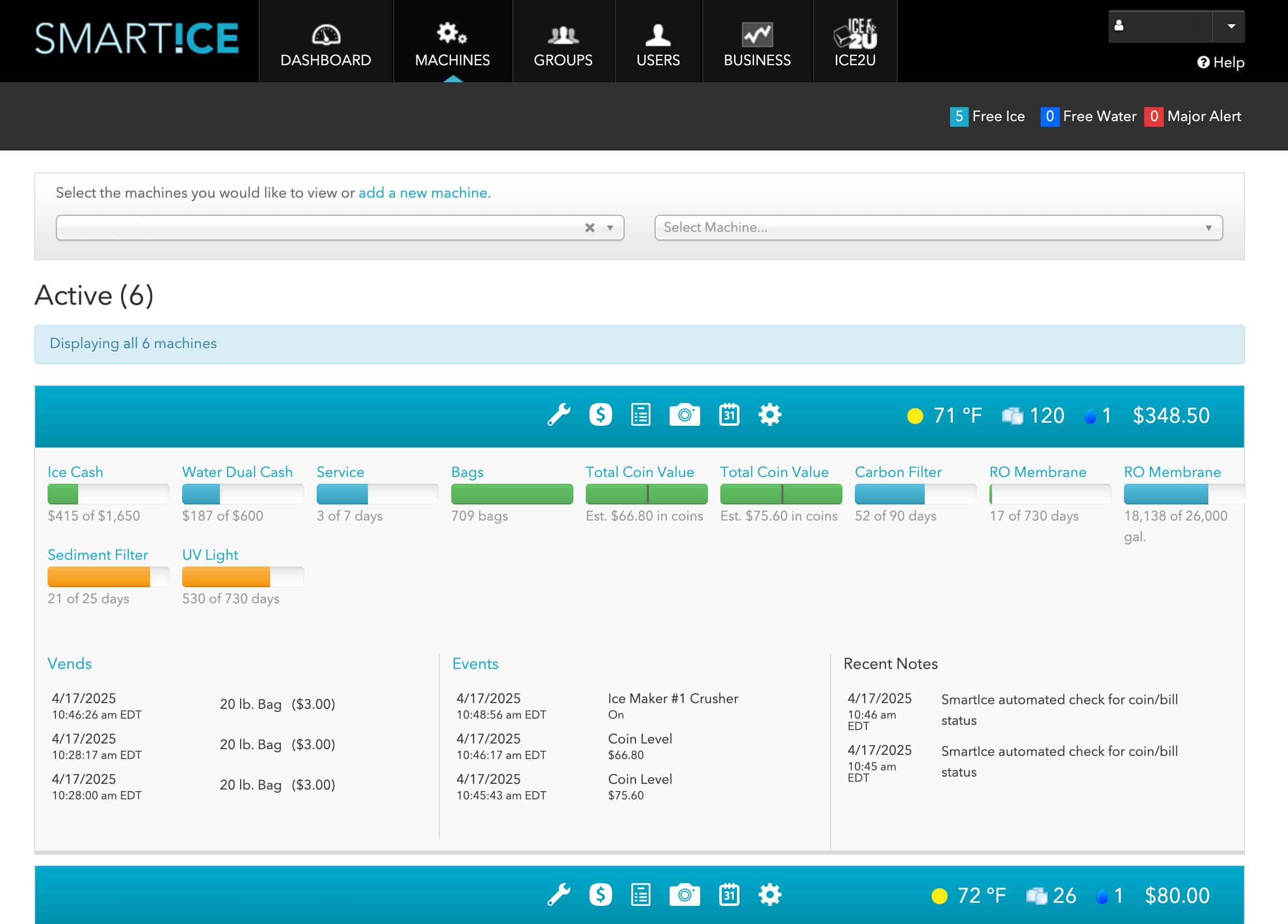This screenshot has width=1288, height=924.
Task: Open the gear settings icon on first machine
Action: tap(771, 415)
